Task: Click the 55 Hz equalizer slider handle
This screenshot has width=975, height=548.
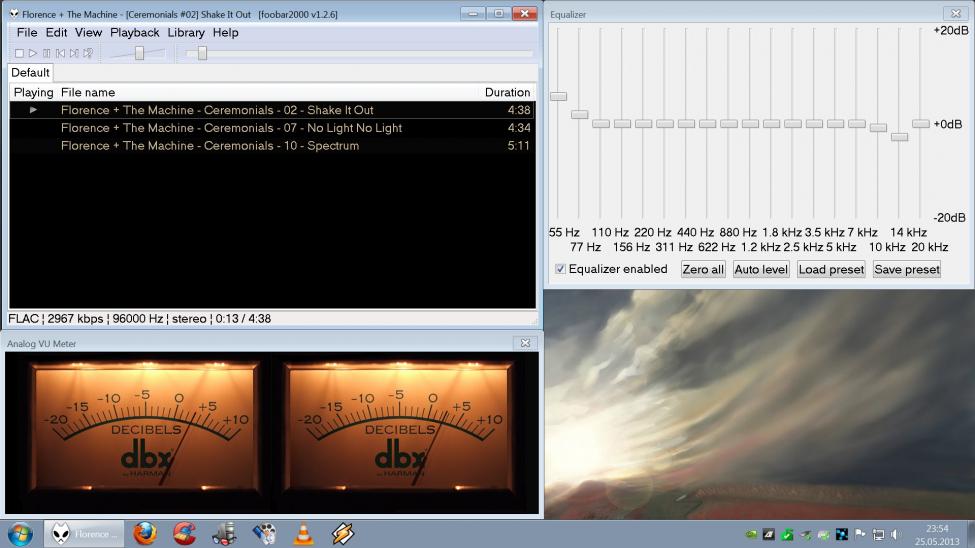Action: pyautogui.click(x=558, y=96)
